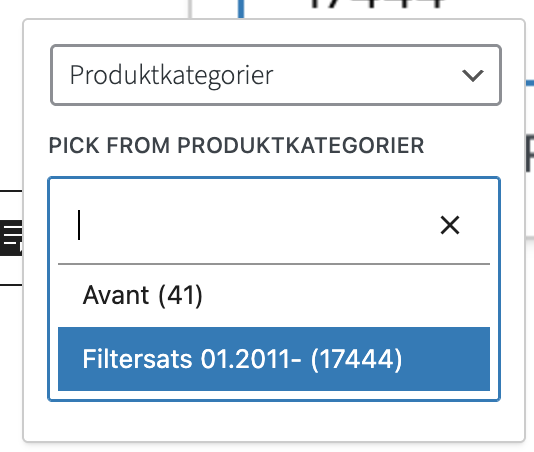Open the Produktkategorier dropdown
Viewport: 534px width, 452px height.
pos(276,75)
